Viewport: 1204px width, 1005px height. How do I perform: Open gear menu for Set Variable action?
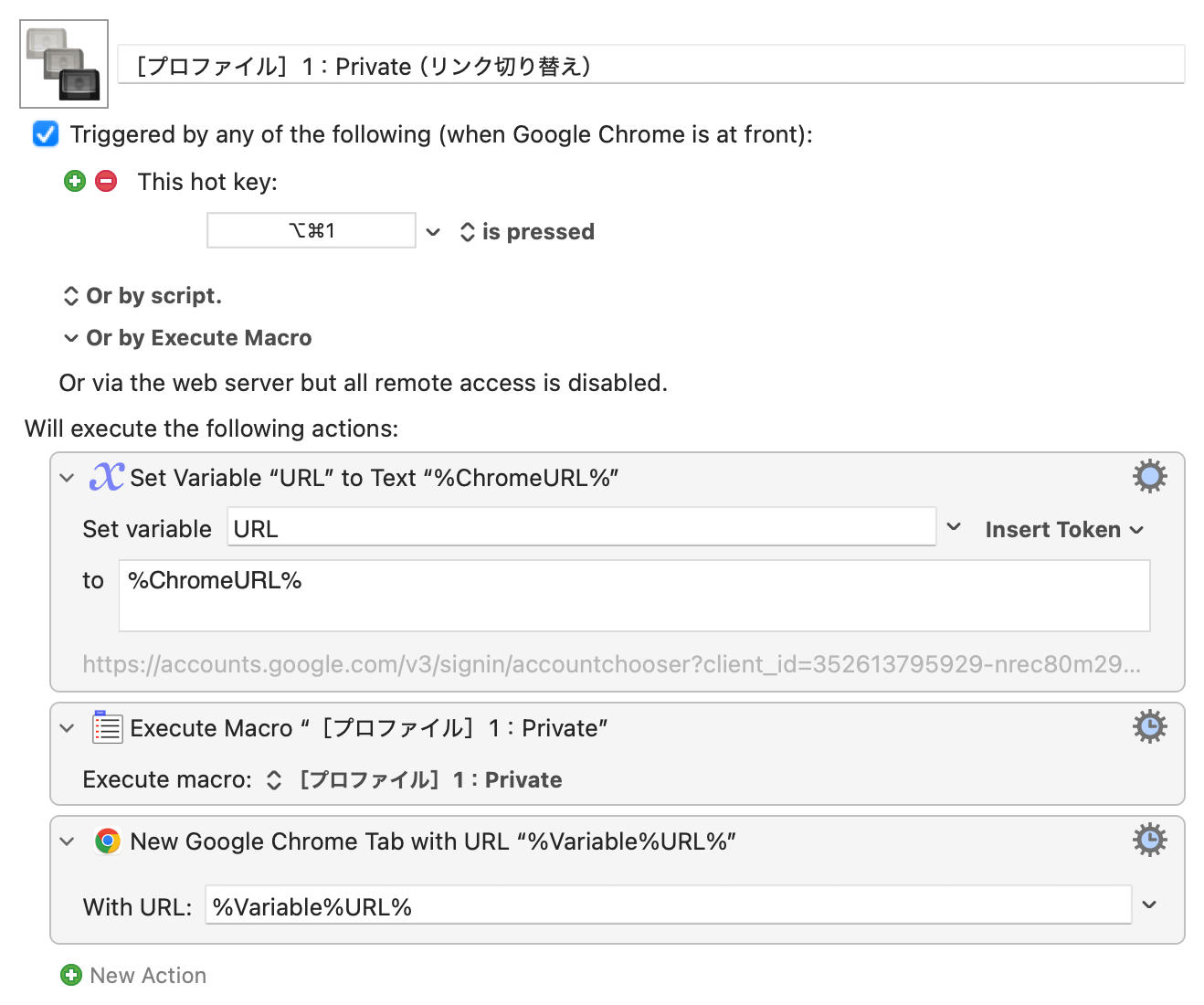point(1149,477)
